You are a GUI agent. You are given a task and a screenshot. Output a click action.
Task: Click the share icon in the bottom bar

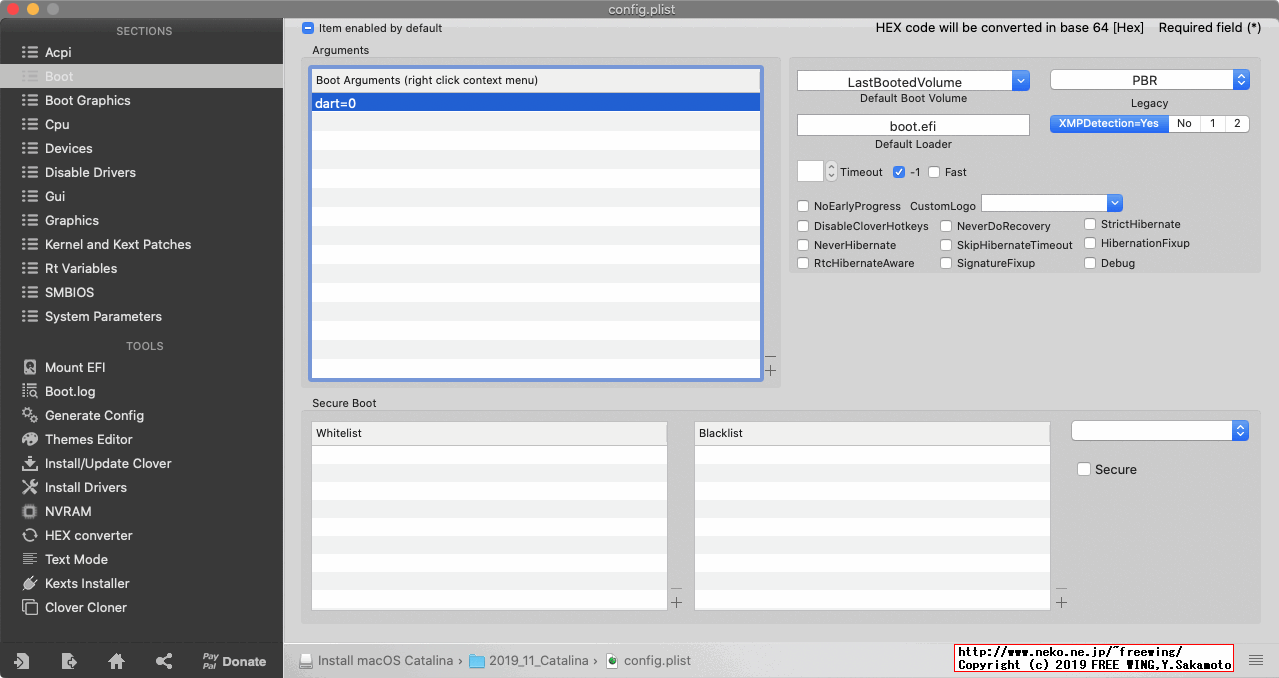click(x=163, y=661)
